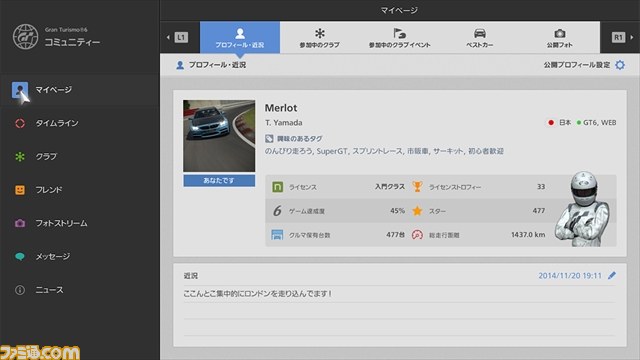Switch to the 参加中のクラブ tab
Viewport: 640px width, 360px height.
click(x=320, y=38)
